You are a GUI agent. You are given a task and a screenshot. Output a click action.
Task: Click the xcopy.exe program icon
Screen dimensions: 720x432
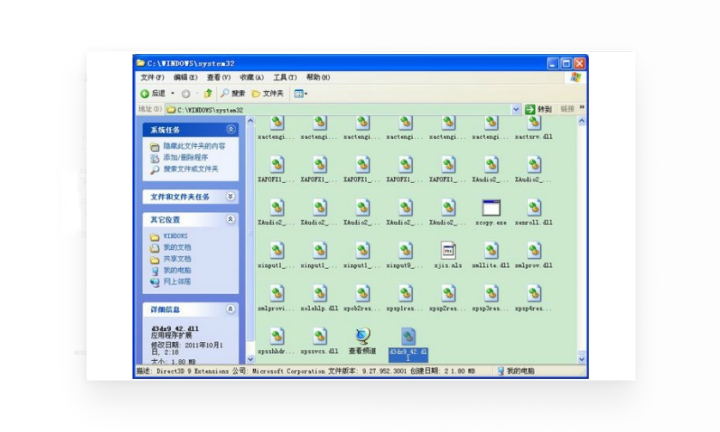[490, 208]
